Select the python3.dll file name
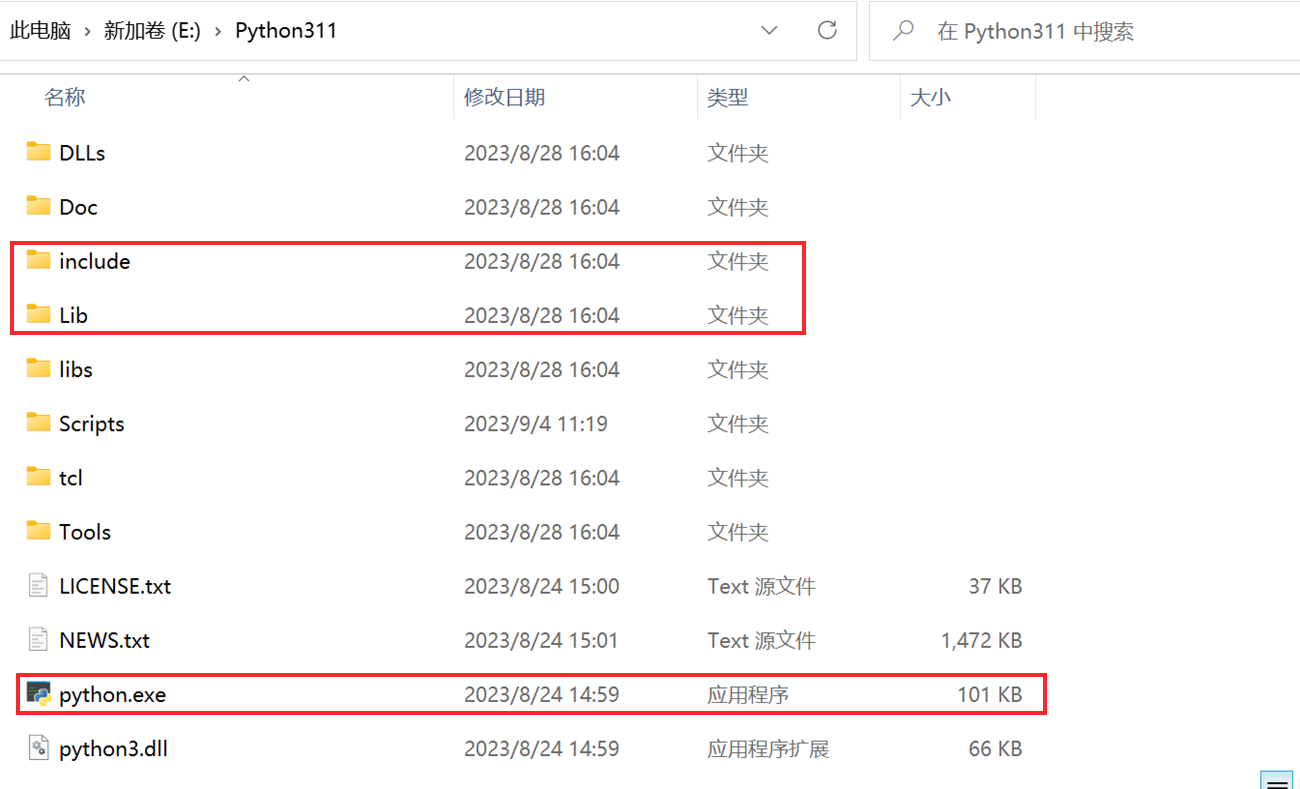 (113, 748)
